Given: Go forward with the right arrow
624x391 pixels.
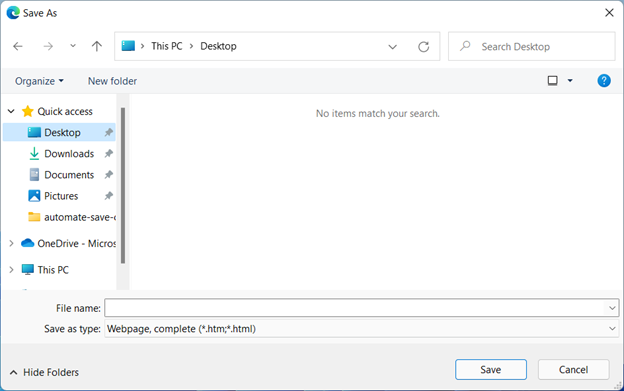Looking at the screenshot, I should pyautogui.click(x=48, y=47).
